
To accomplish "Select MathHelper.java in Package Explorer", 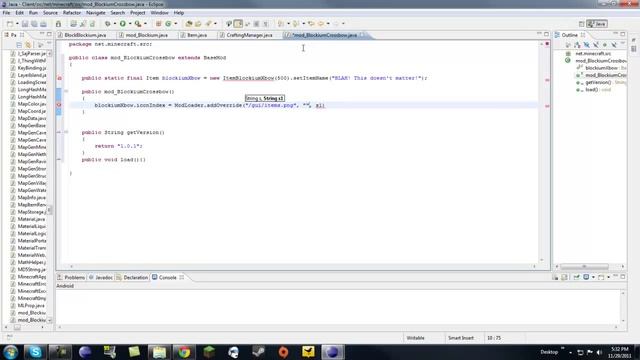I will click(31, 262).
